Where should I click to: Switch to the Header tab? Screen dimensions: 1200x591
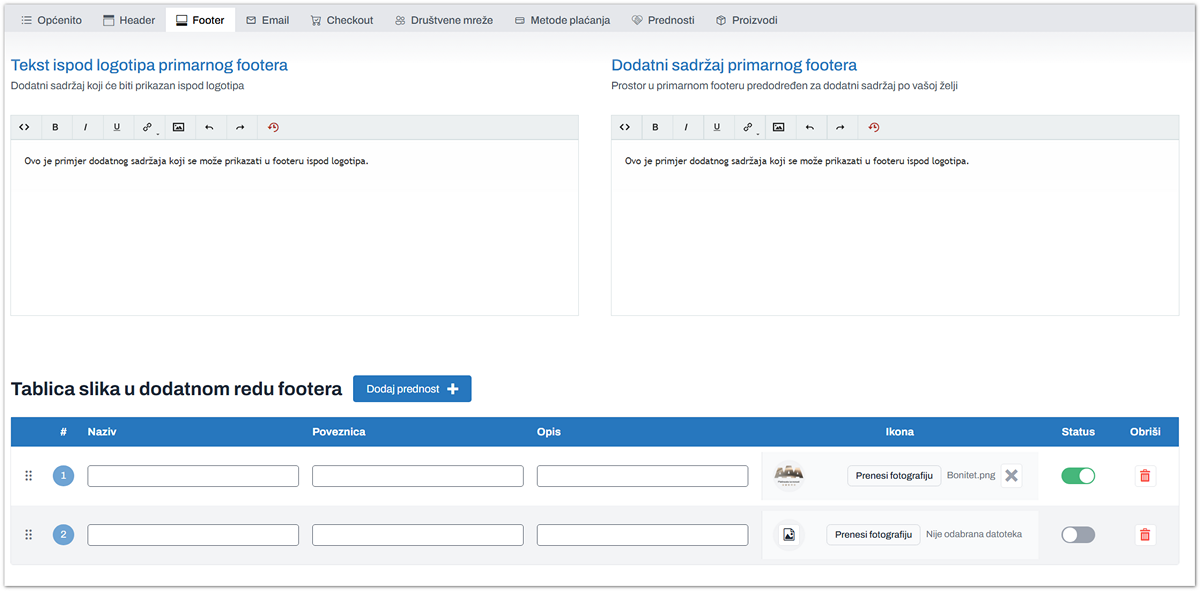129,20
